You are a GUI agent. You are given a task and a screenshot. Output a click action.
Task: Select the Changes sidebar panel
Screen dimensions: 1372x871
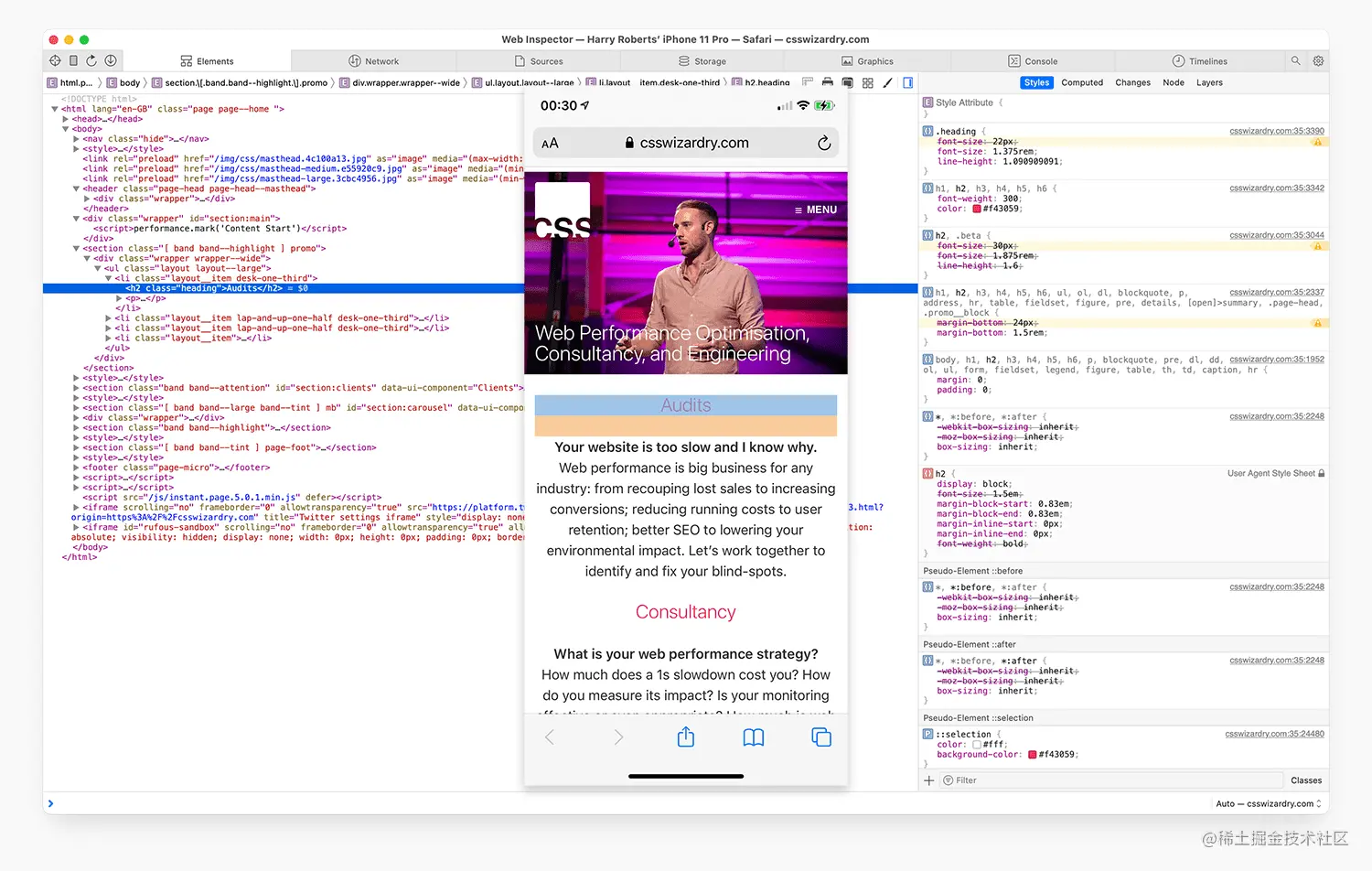(1132, 82)
